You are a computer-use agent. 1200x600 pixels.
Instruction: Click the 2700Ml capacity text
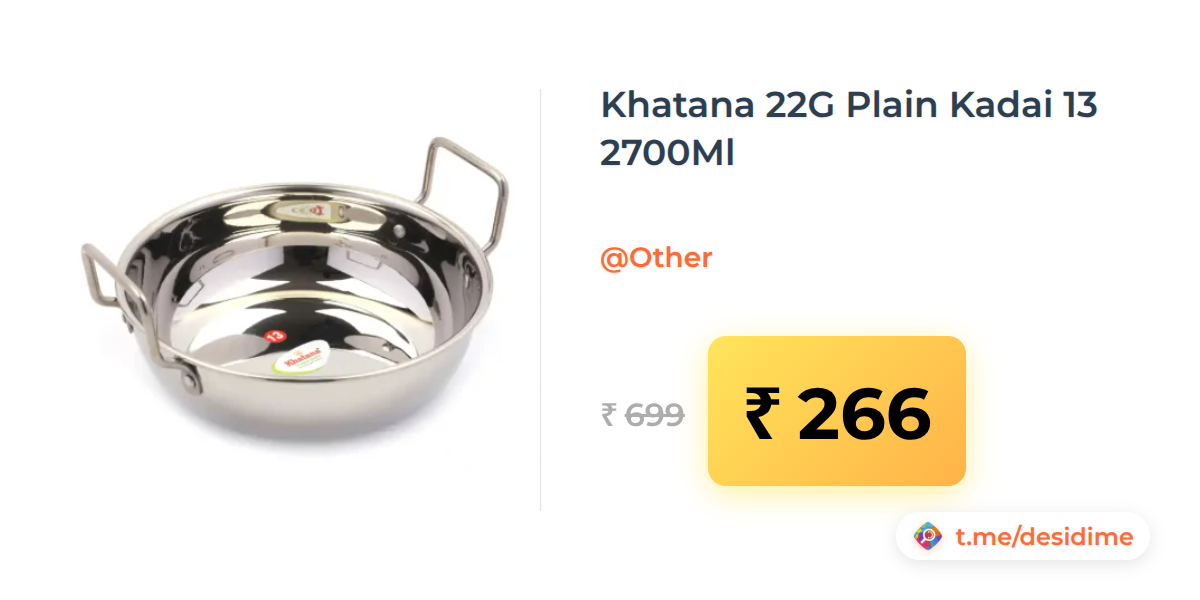pos(667,153)
